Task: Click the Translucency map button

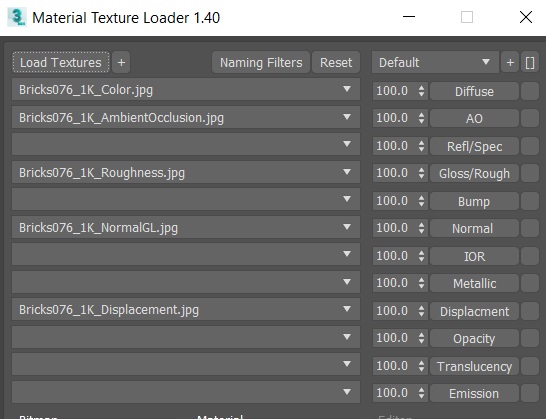Action: [474, 366]
